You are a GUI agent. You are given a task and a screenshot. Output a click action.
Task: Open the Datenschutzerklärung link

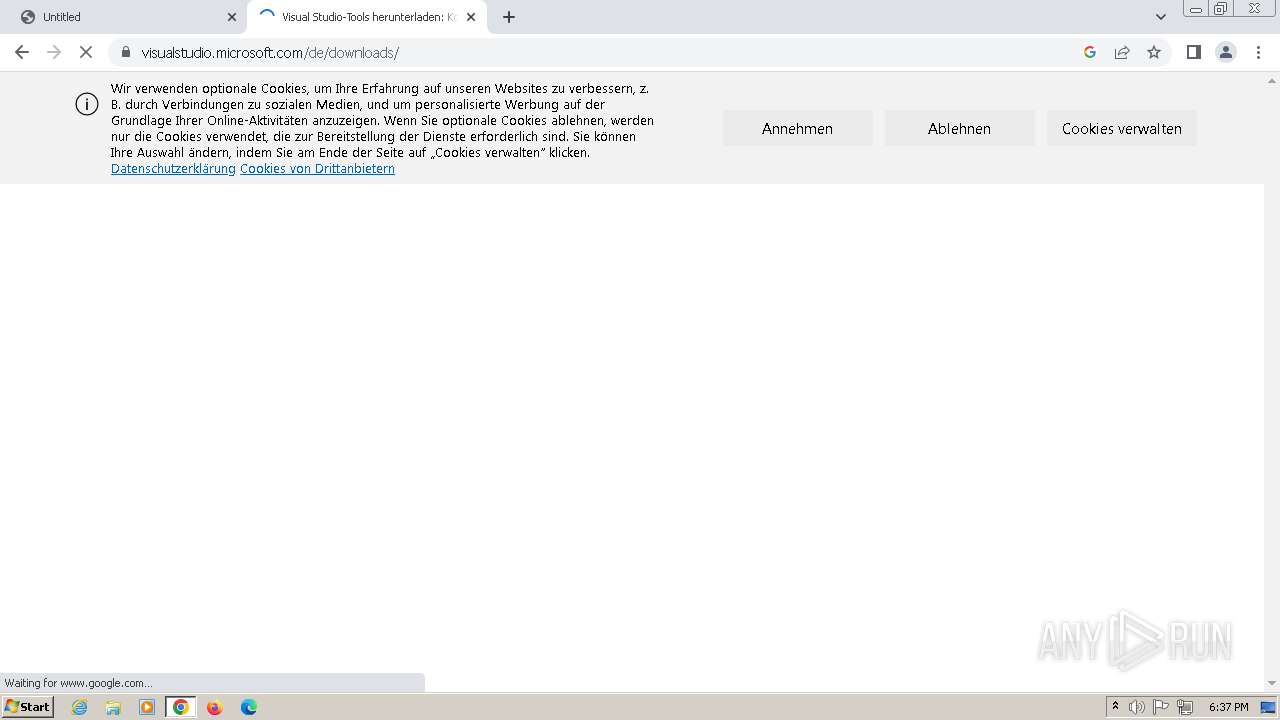tap(173, 169)
